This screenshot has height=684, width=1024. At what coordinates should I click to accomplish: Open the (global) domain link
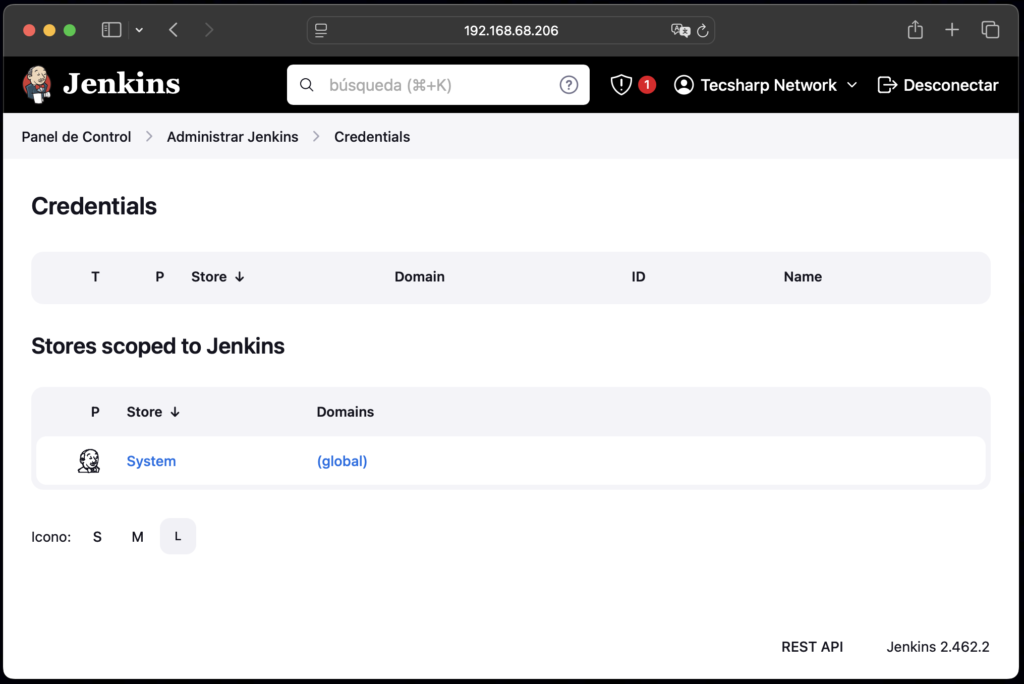[x=342, y=461]
